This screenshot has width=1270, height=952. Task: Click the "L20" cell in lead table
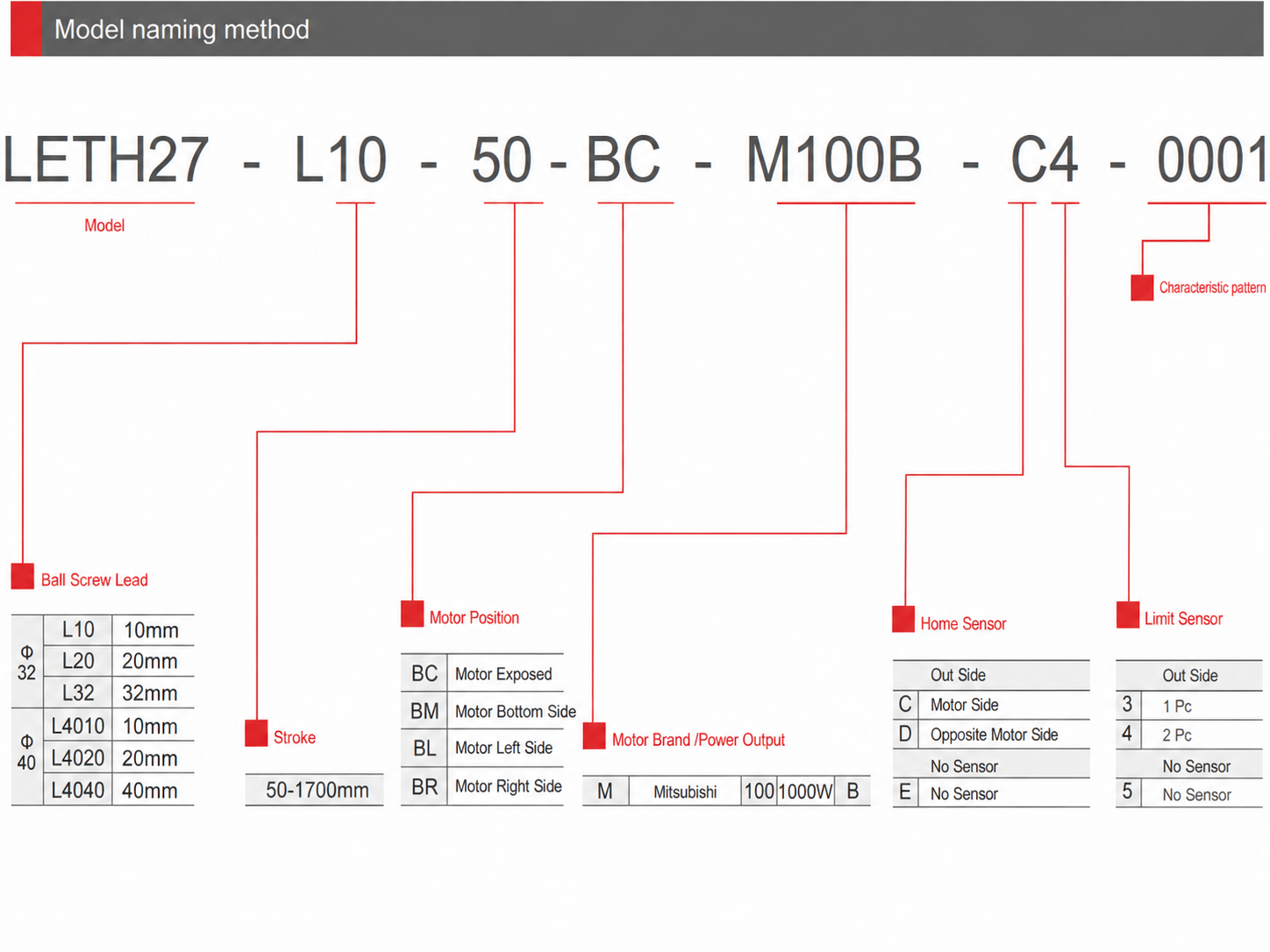coord(78,661)
